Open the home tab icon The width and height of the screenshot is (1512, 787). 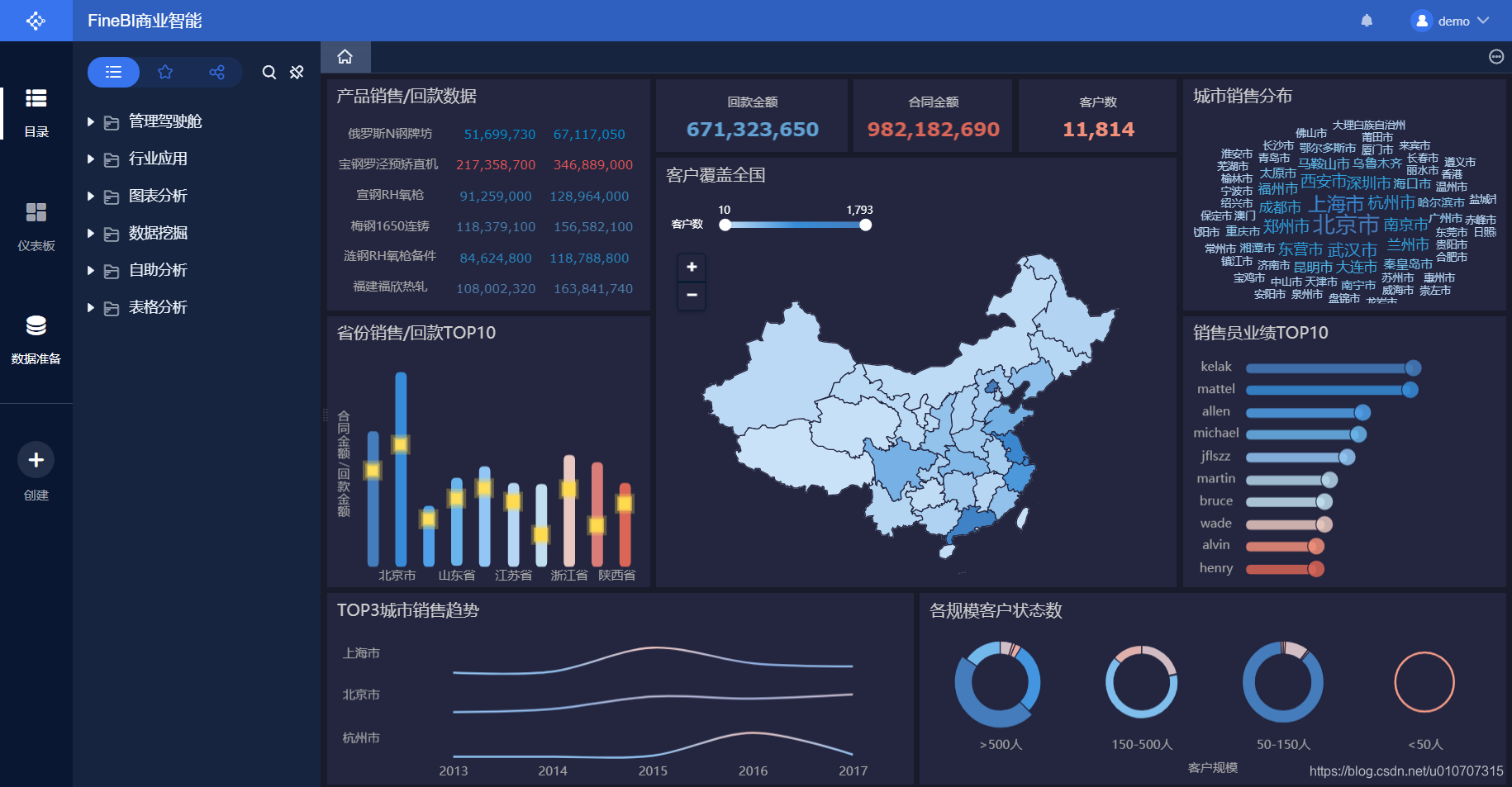click(x=345, y=57)
